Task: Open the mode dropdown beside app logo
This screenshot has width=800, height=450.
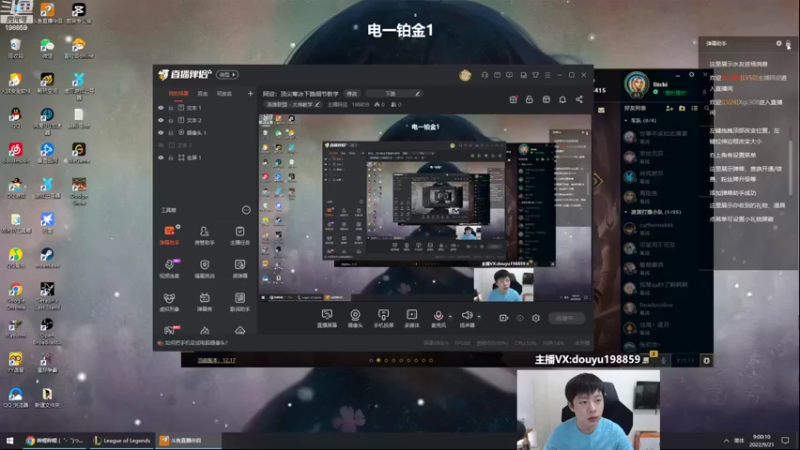Action: pyautogui.click(x=227, y=74)
